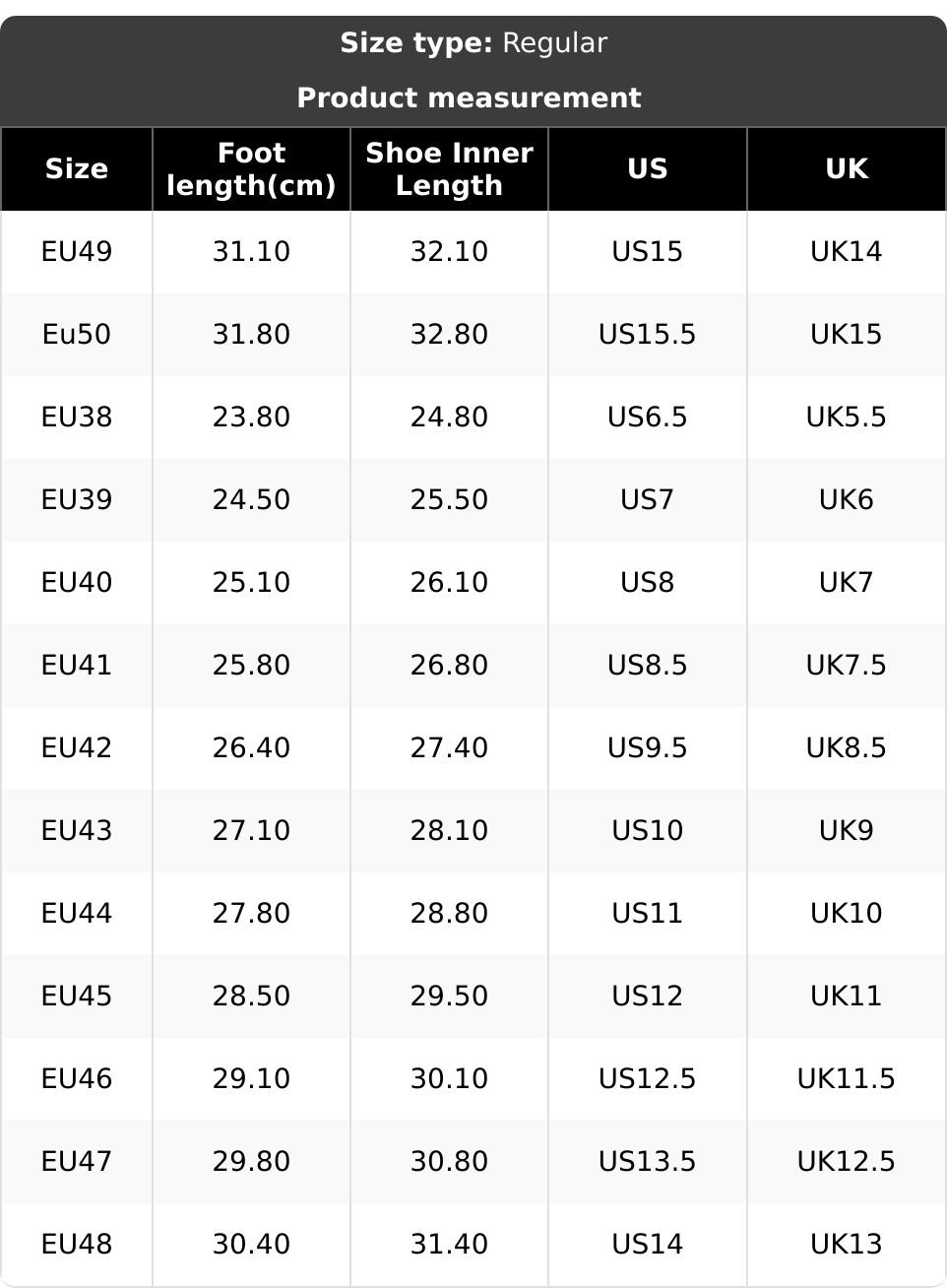Select the Shoe Inner Length header
This screenshot has height=1288, width=947.
point(449,169)
